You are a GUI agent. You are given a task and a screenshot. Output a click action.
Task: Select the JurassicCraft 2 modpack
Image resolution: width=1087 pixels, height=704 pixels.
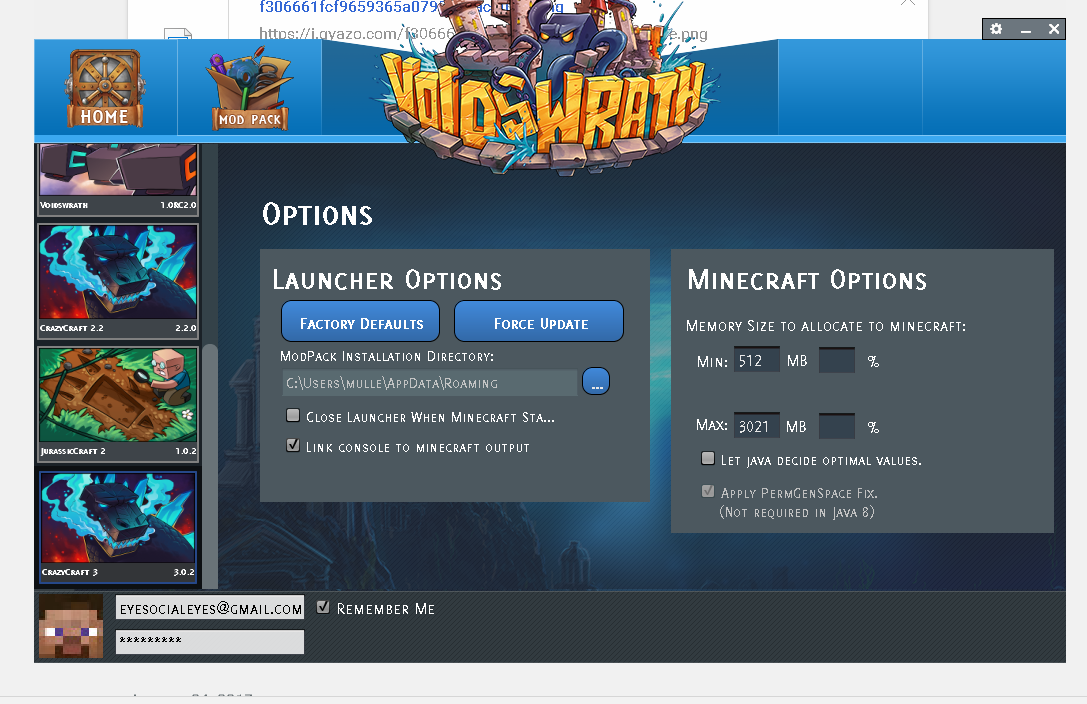click(118, 403)
